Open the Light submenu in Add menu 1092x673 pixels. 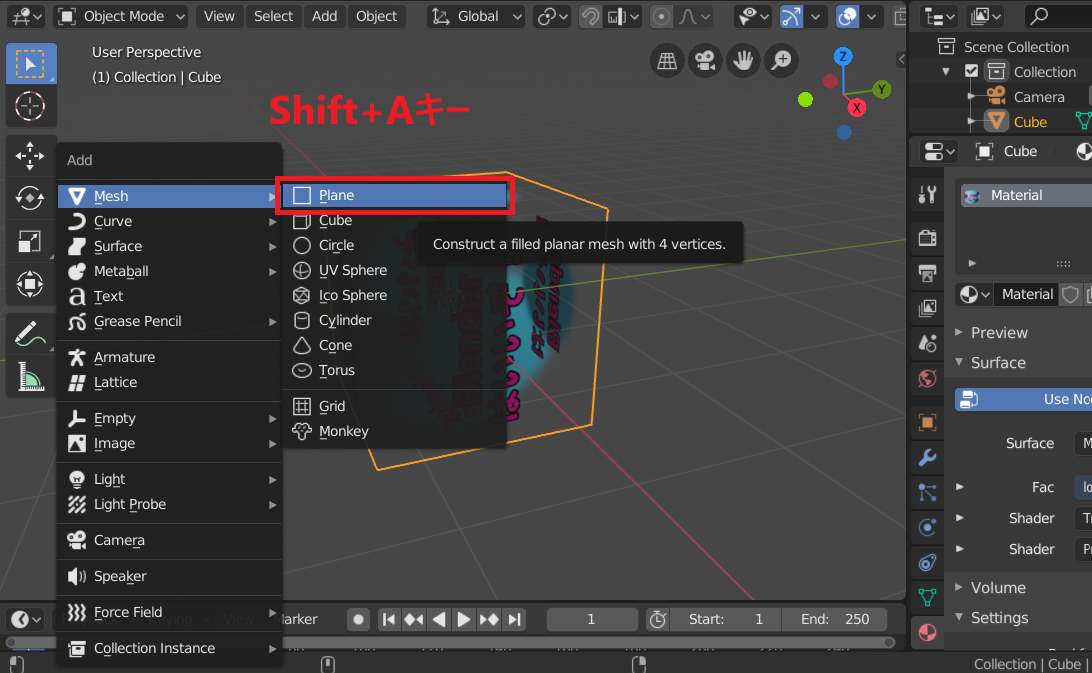point(170,479)
